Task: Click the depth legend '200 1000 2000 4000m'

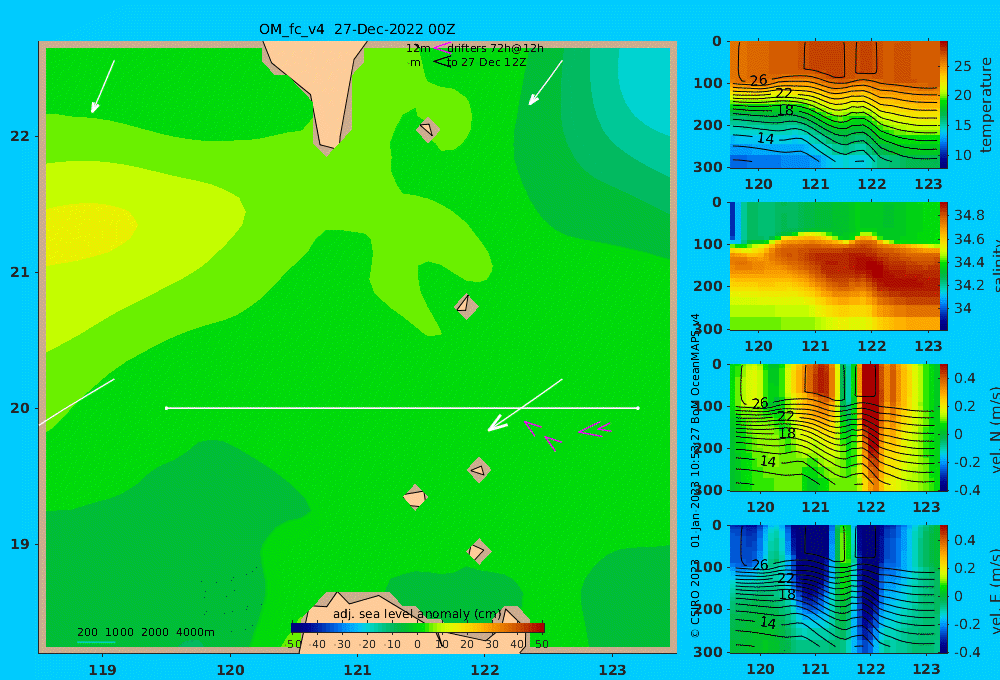Action: (x=145, y=632)
